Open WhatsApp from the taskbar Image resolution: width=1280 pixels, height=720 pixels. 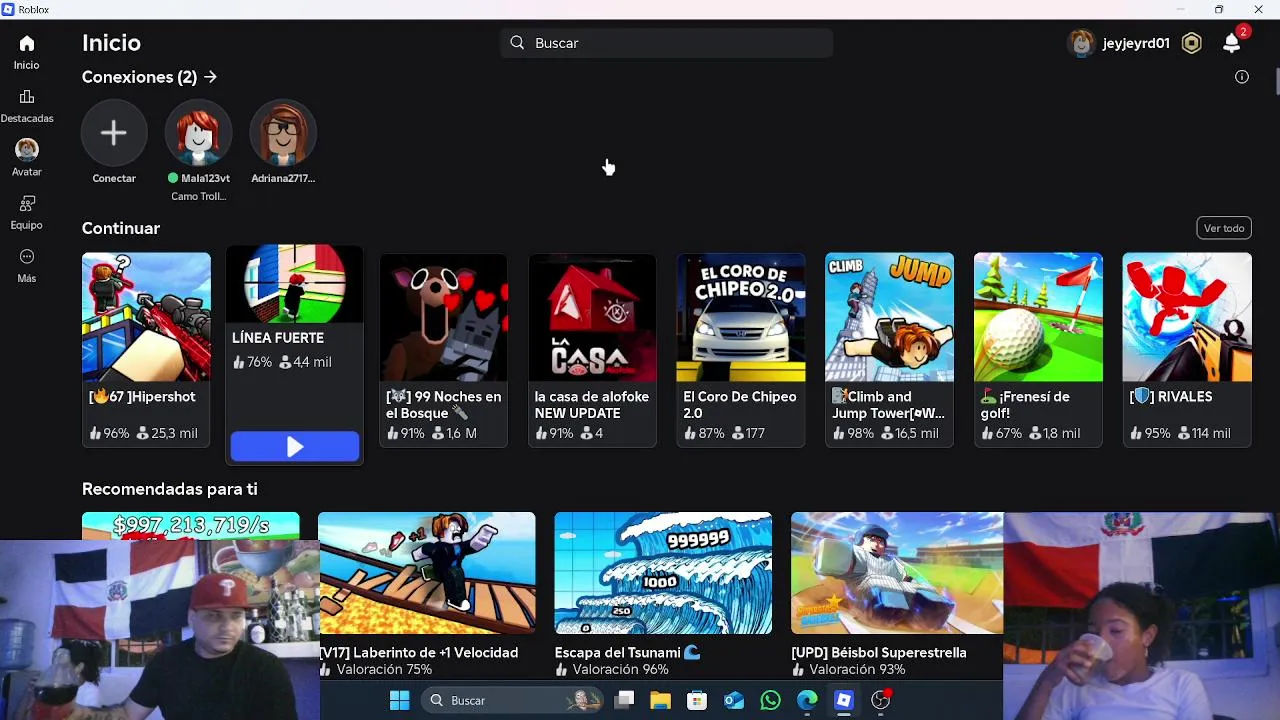770,701
